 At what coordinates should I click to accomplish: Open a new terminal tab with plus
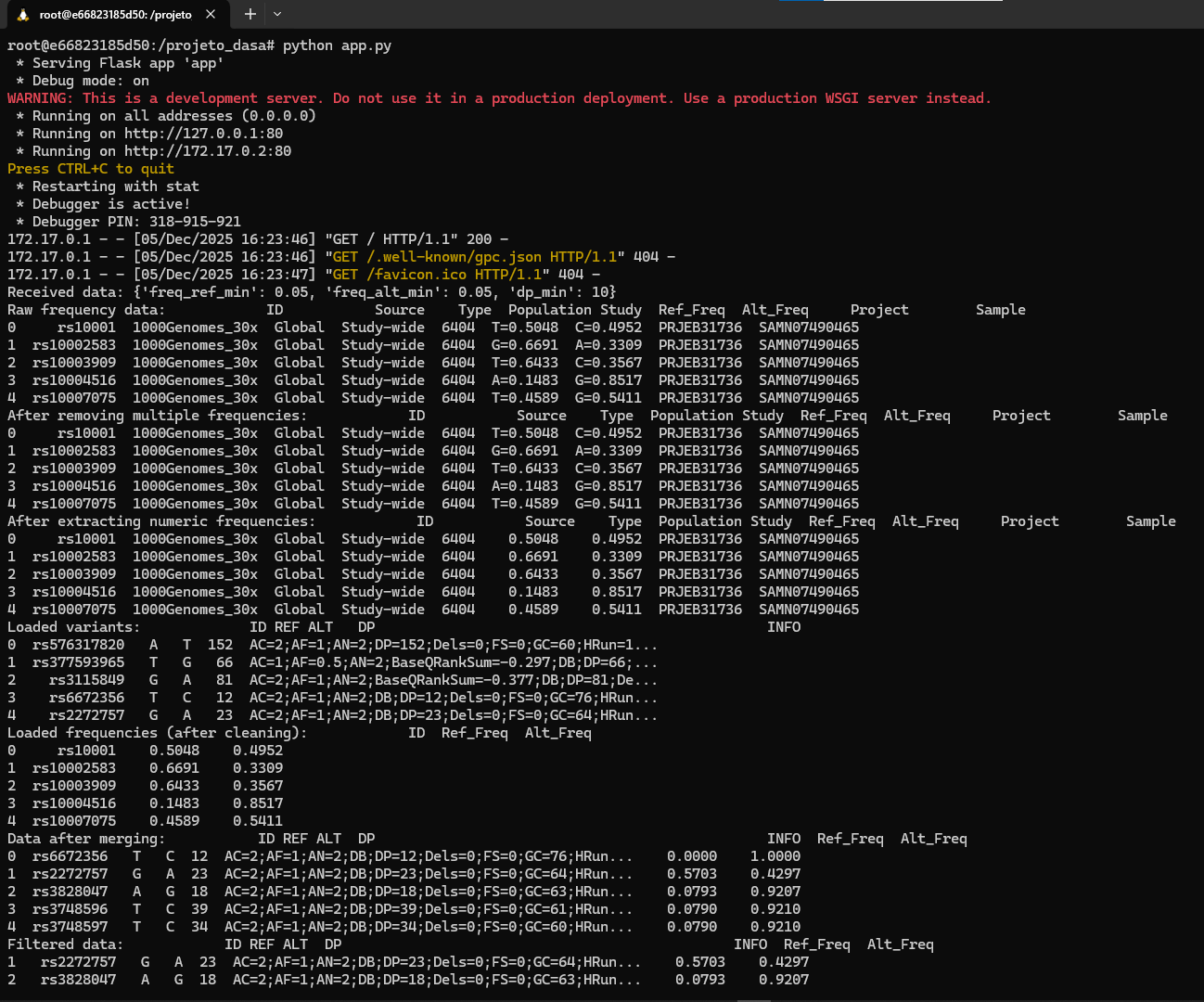click(250, 14)
